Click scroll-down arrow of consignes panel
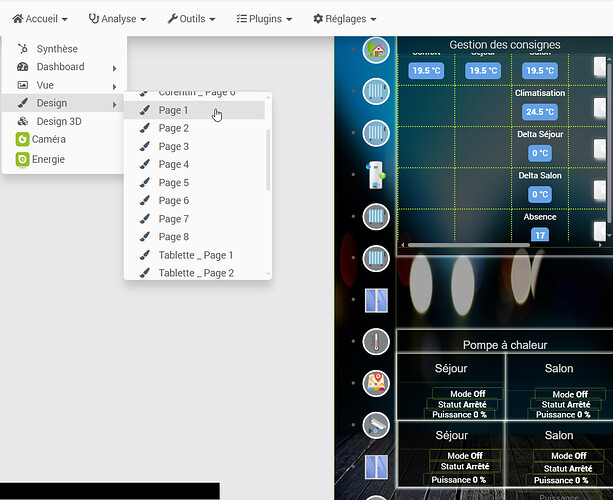 point(609,236)
